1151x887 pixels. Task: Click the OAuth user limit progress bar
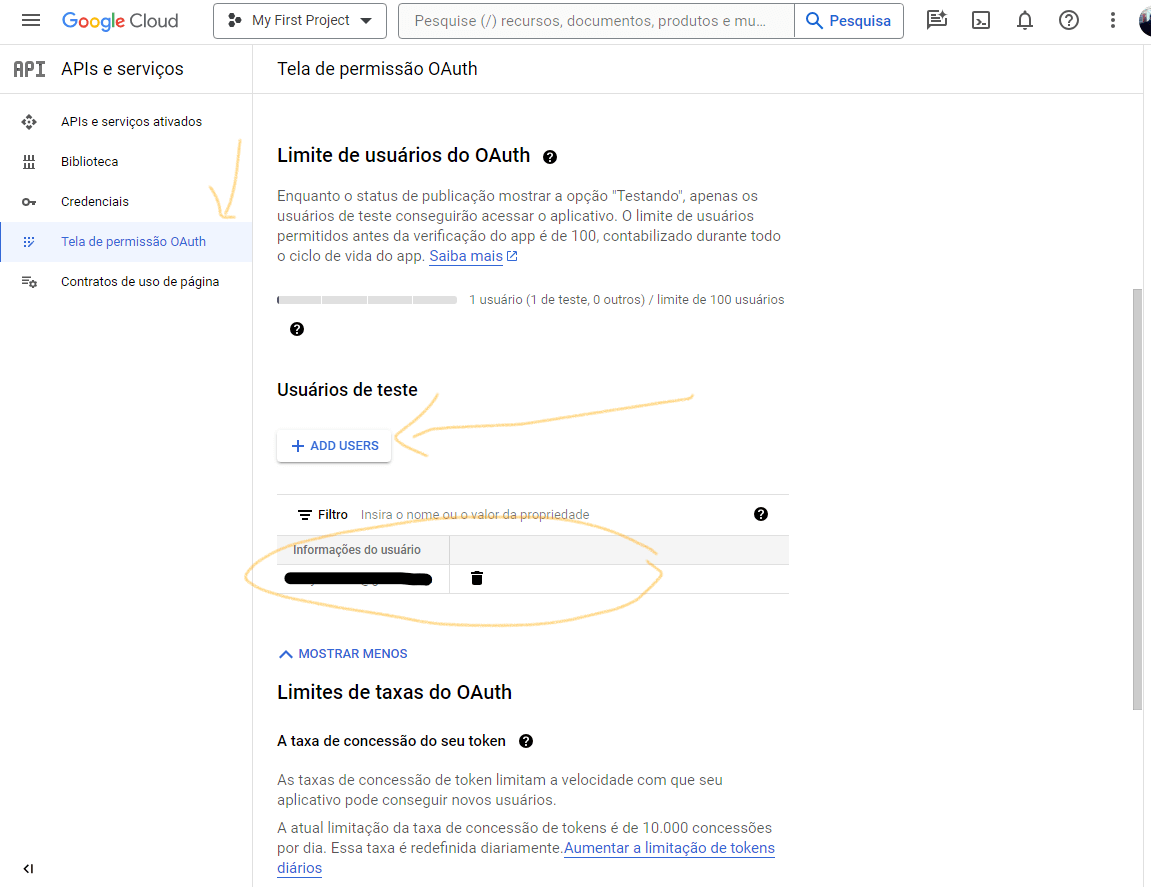367,300
